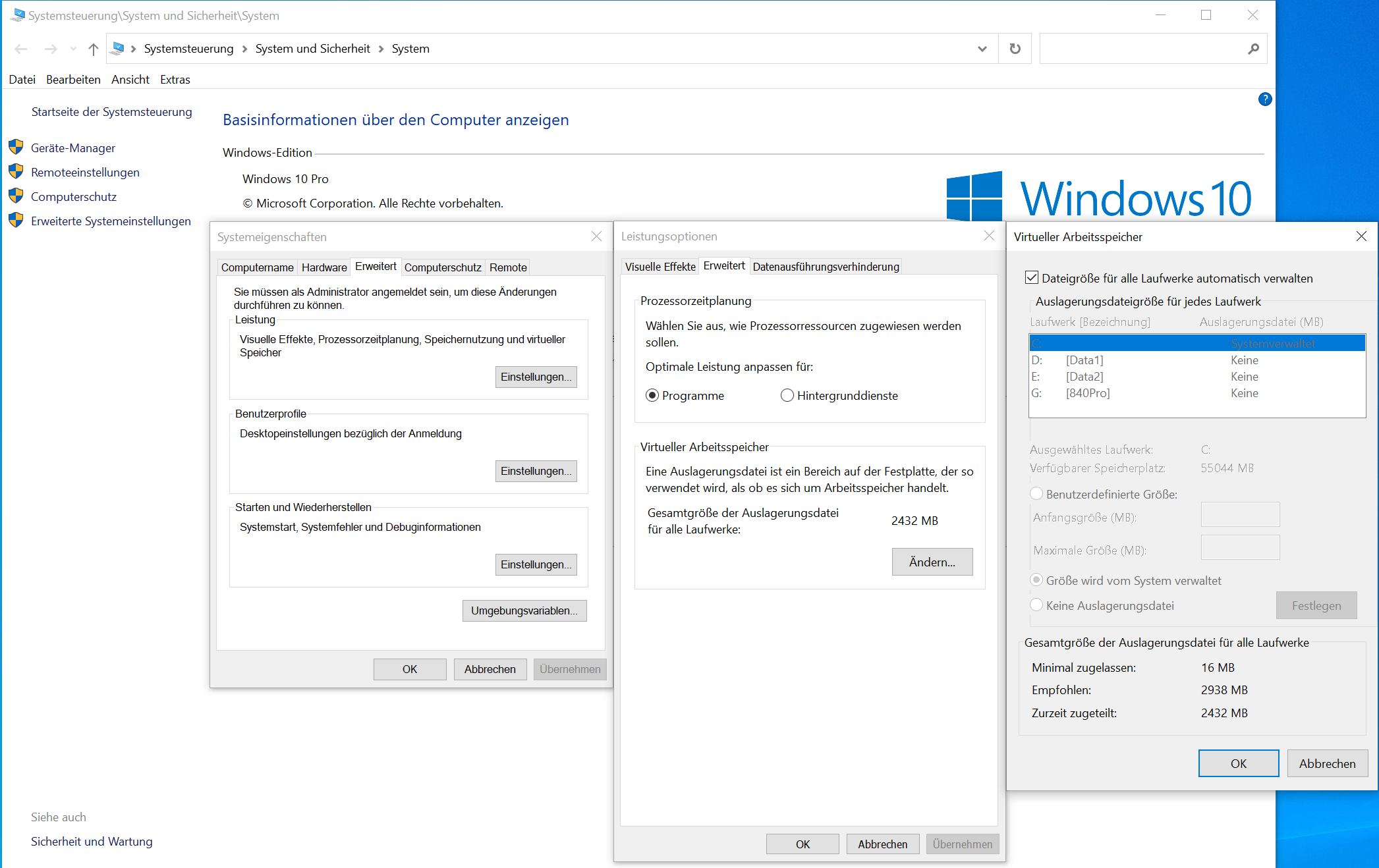This screenshot has width=1379, height=868.
Task: Select drive D: Data1 in list
Action: pos(1084,360)
